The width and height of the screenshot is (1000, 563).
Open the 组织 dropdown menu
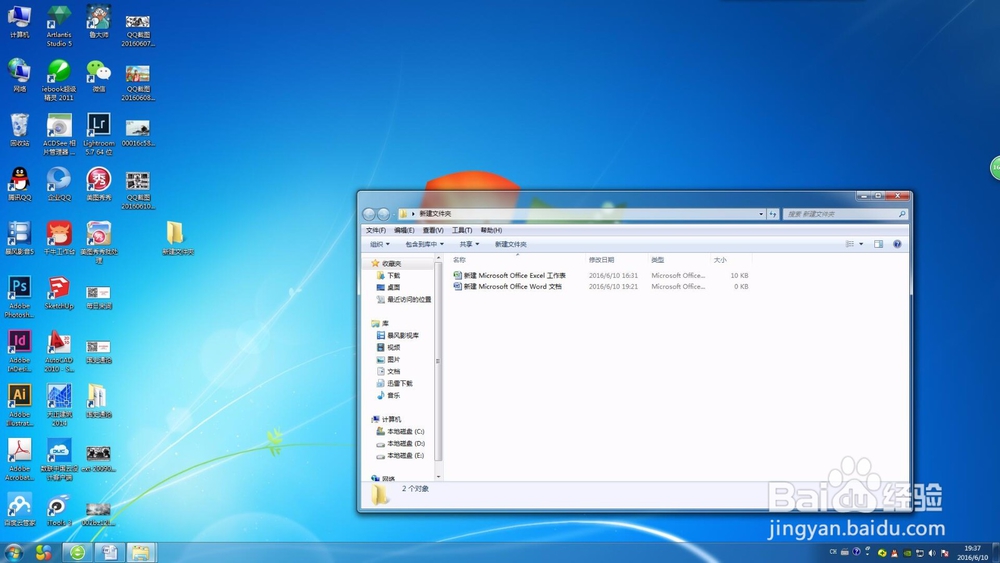pos(379,244)
